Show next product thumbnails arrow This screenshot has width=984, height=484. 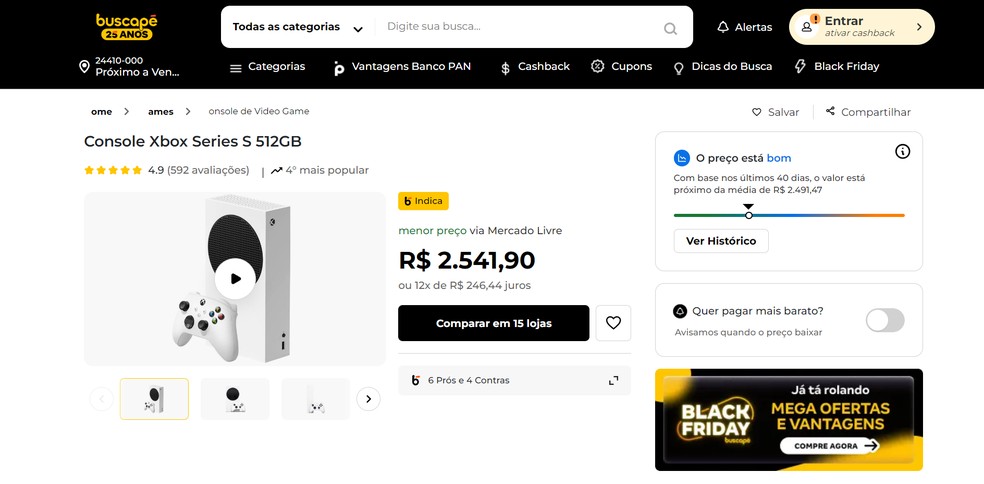(368, 399)
